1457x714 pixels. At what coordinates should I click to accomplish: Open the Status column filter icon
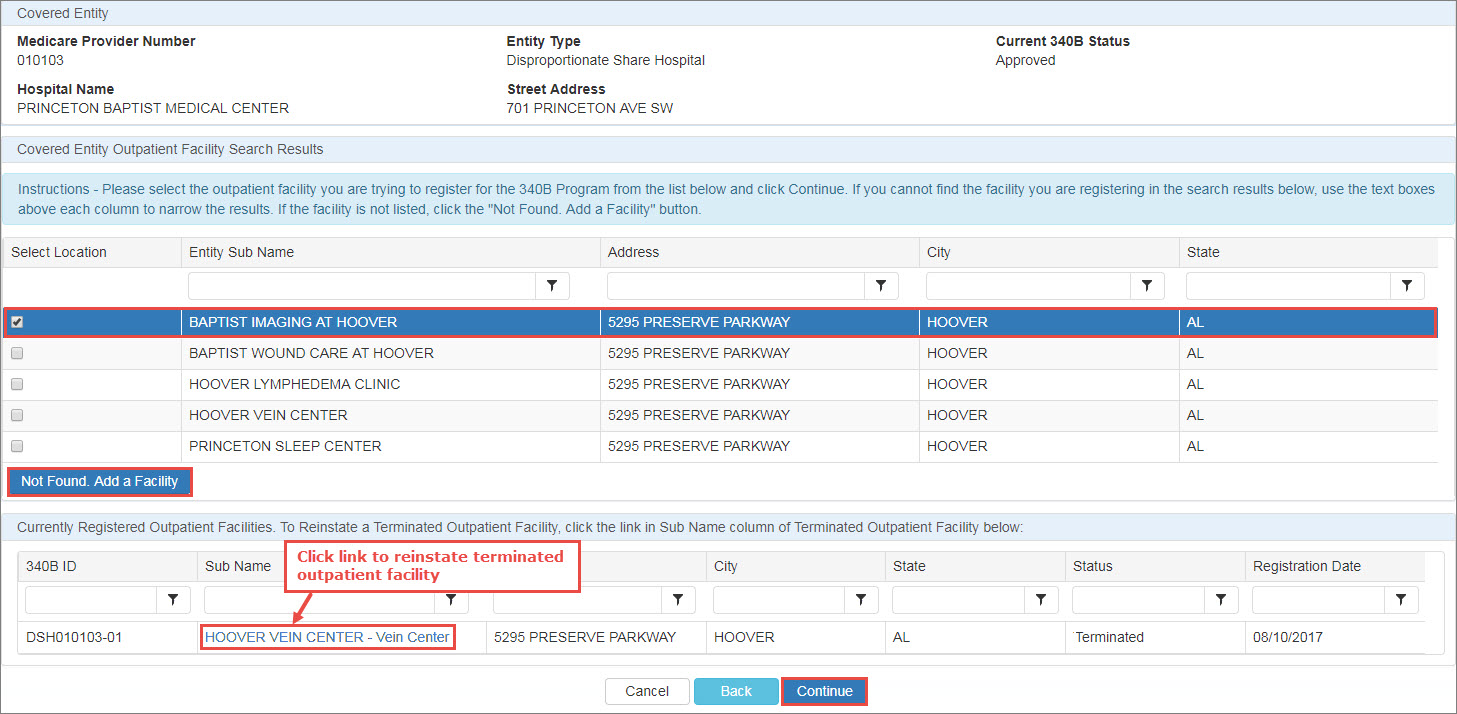1221,599
